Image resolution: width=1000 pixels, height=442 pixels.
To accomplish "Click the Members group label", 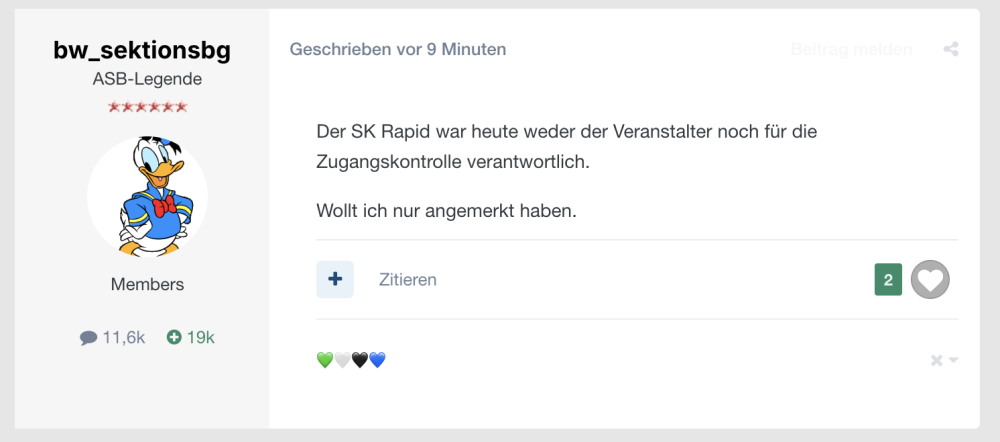I will click(x=147, y=285).
